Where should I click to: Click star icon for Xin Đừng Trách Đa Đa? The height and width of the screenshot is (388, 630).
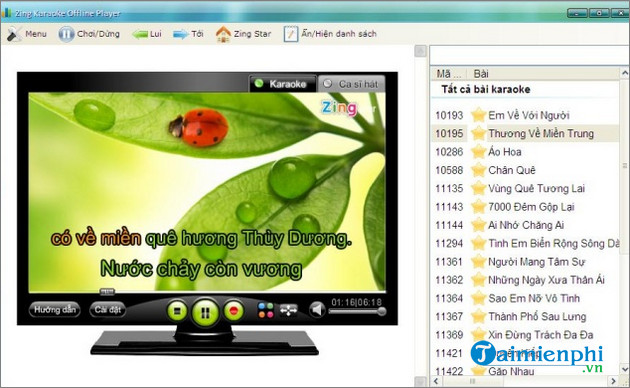[478, 335]
